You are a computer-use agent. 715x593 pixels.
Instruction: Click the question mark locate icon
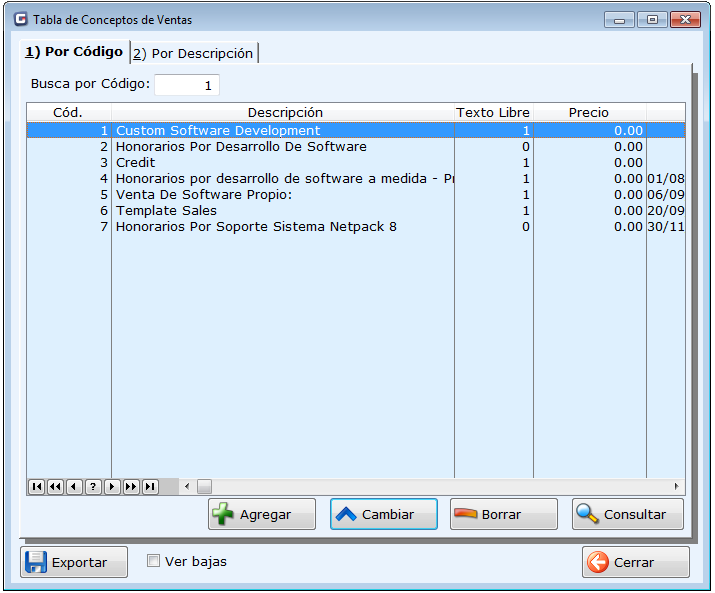click(93, 487)
